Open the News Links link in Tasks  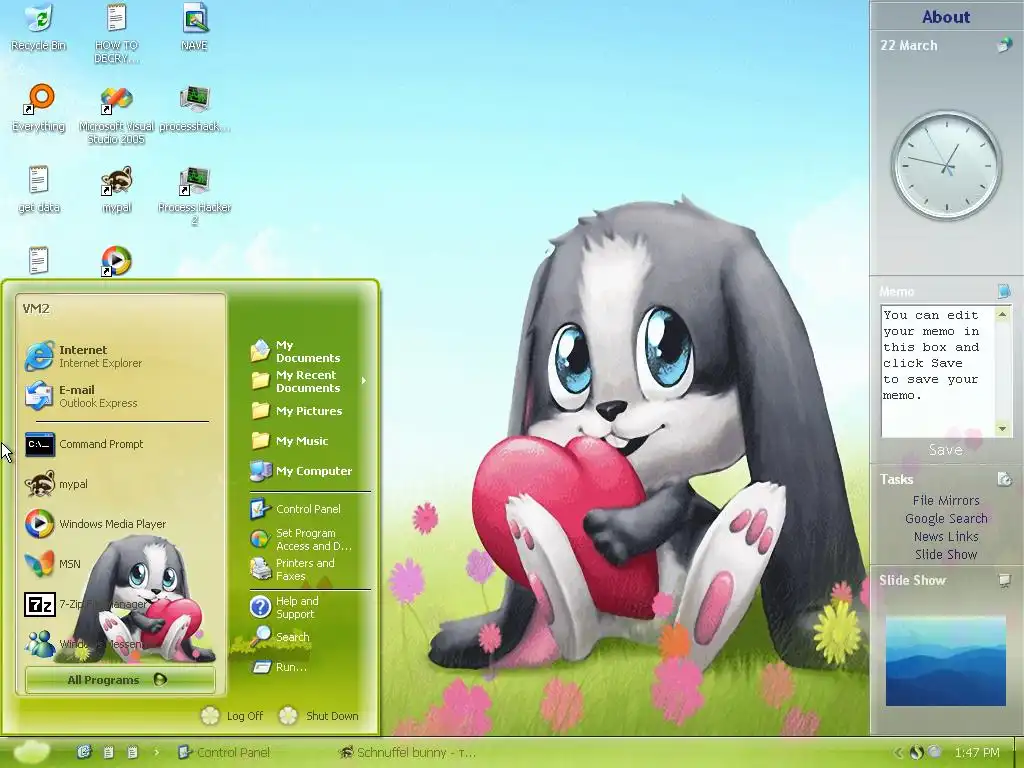click(946, 536)
